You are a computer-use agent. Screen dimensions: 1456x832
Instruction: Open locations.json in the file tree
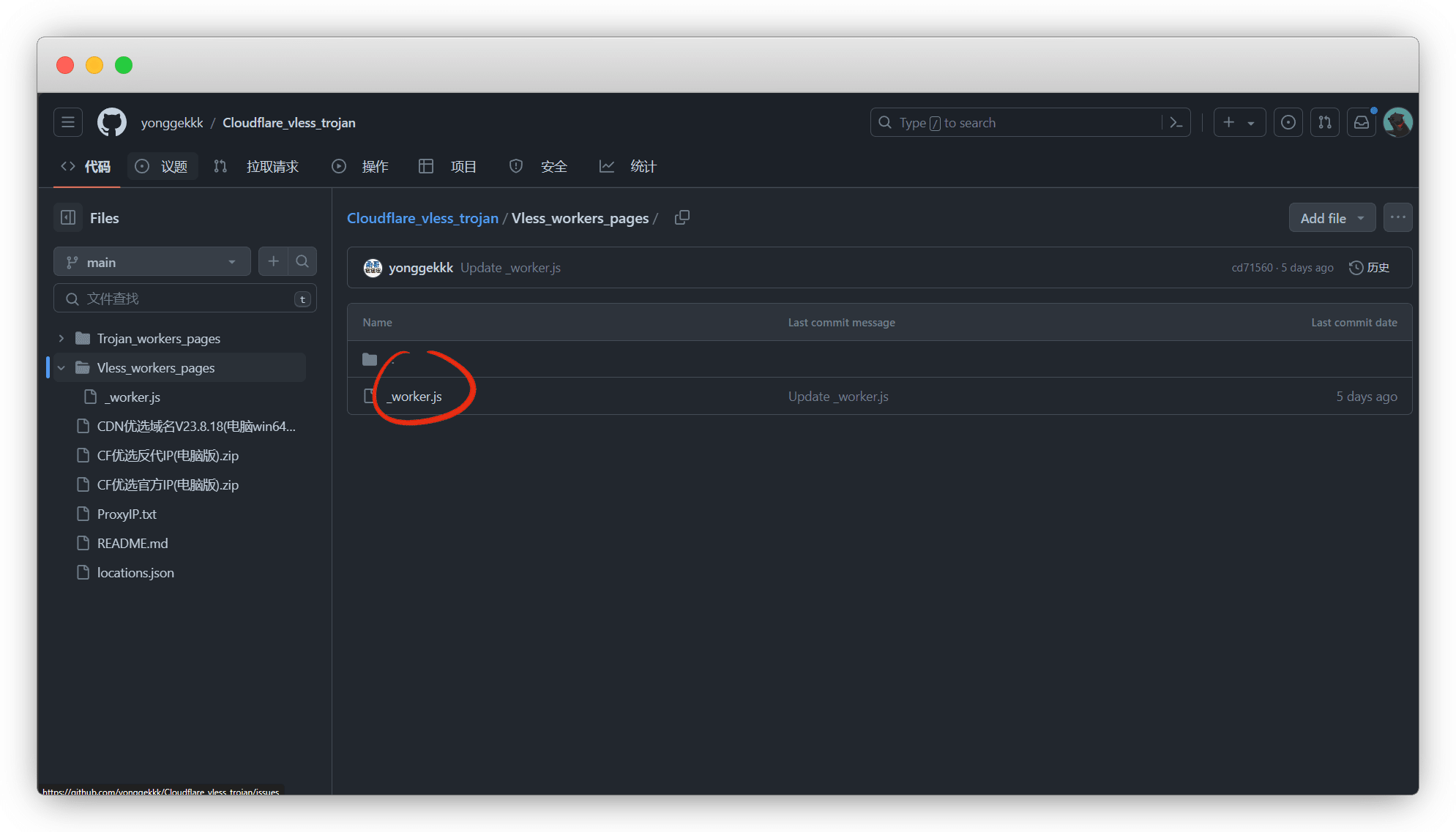tap(135, 572)
